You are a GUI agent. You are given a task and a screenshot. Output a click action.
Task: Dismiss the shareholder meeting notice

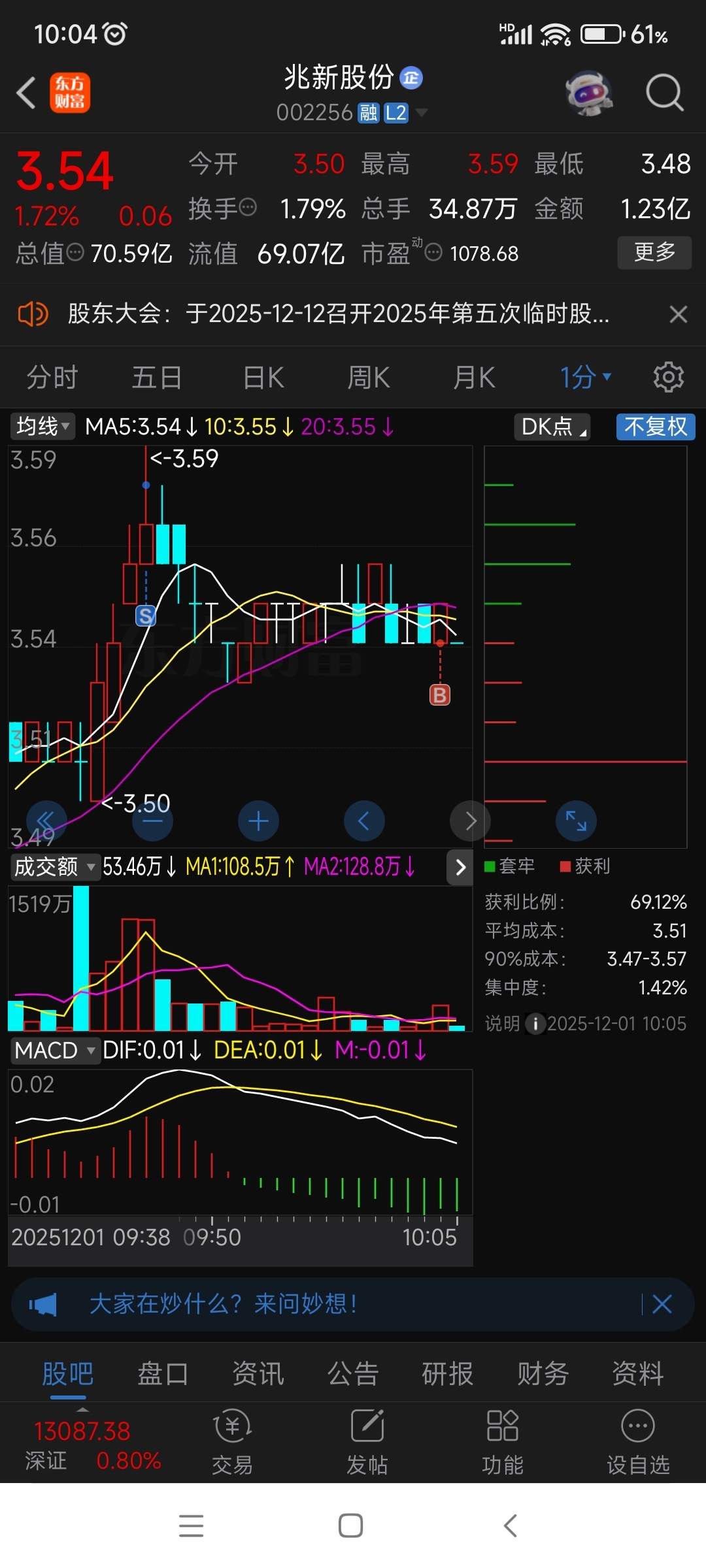coord(679,314)
